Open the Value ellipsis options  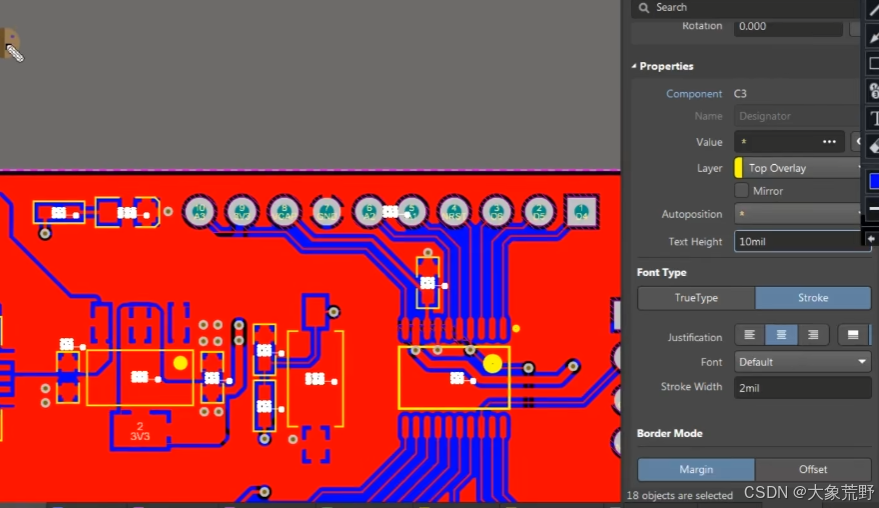click(829, 142)
